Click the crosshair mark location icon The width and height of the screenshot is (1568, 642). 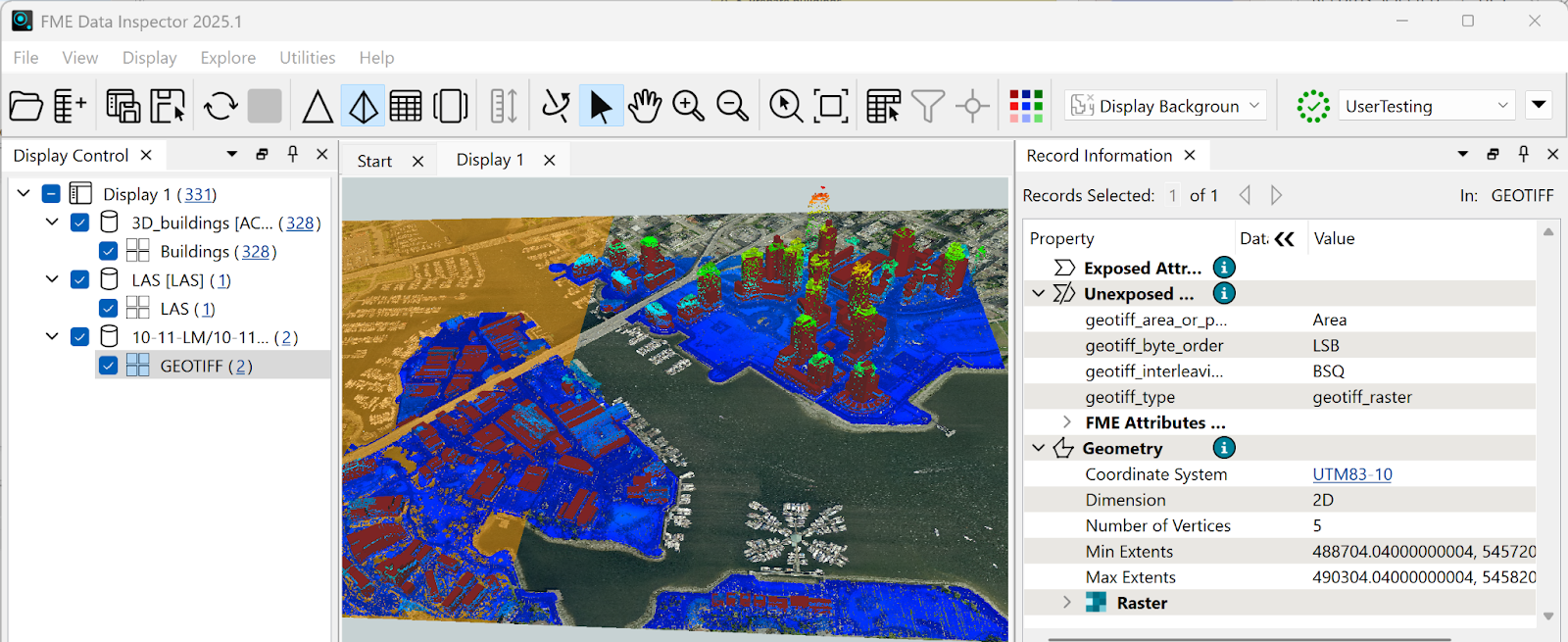pyautogui.click(x=972, y=106)
